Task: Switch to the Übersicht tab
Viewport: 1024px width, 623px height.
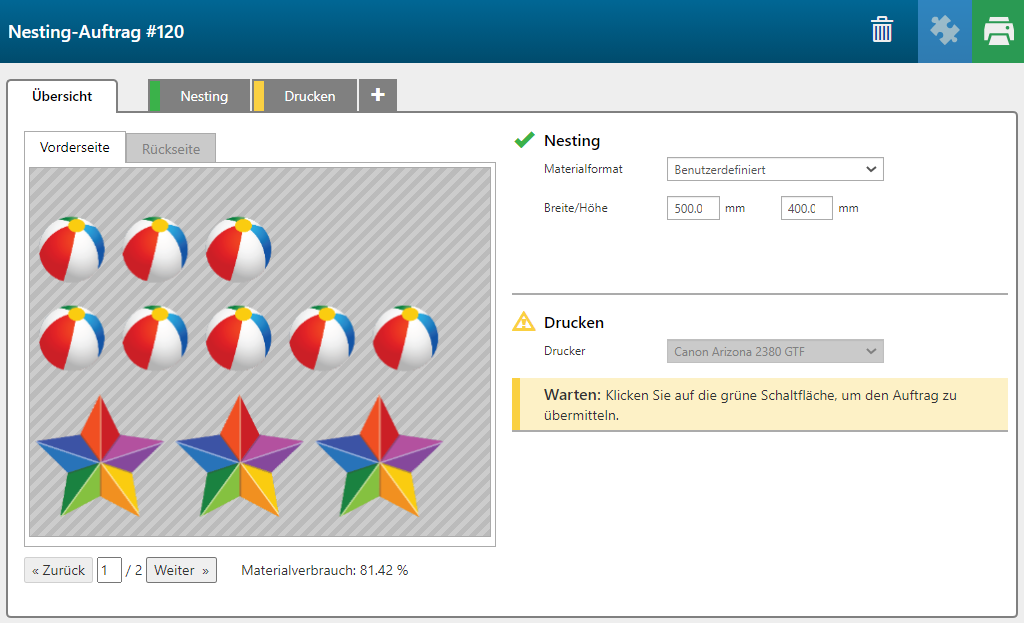Action: tap(62, 96)
